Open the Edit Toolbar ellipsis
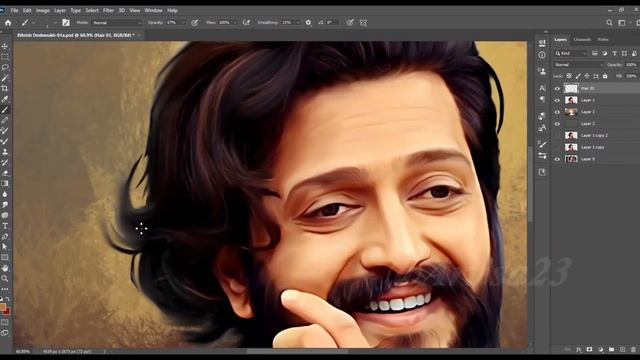 (5, 289)
